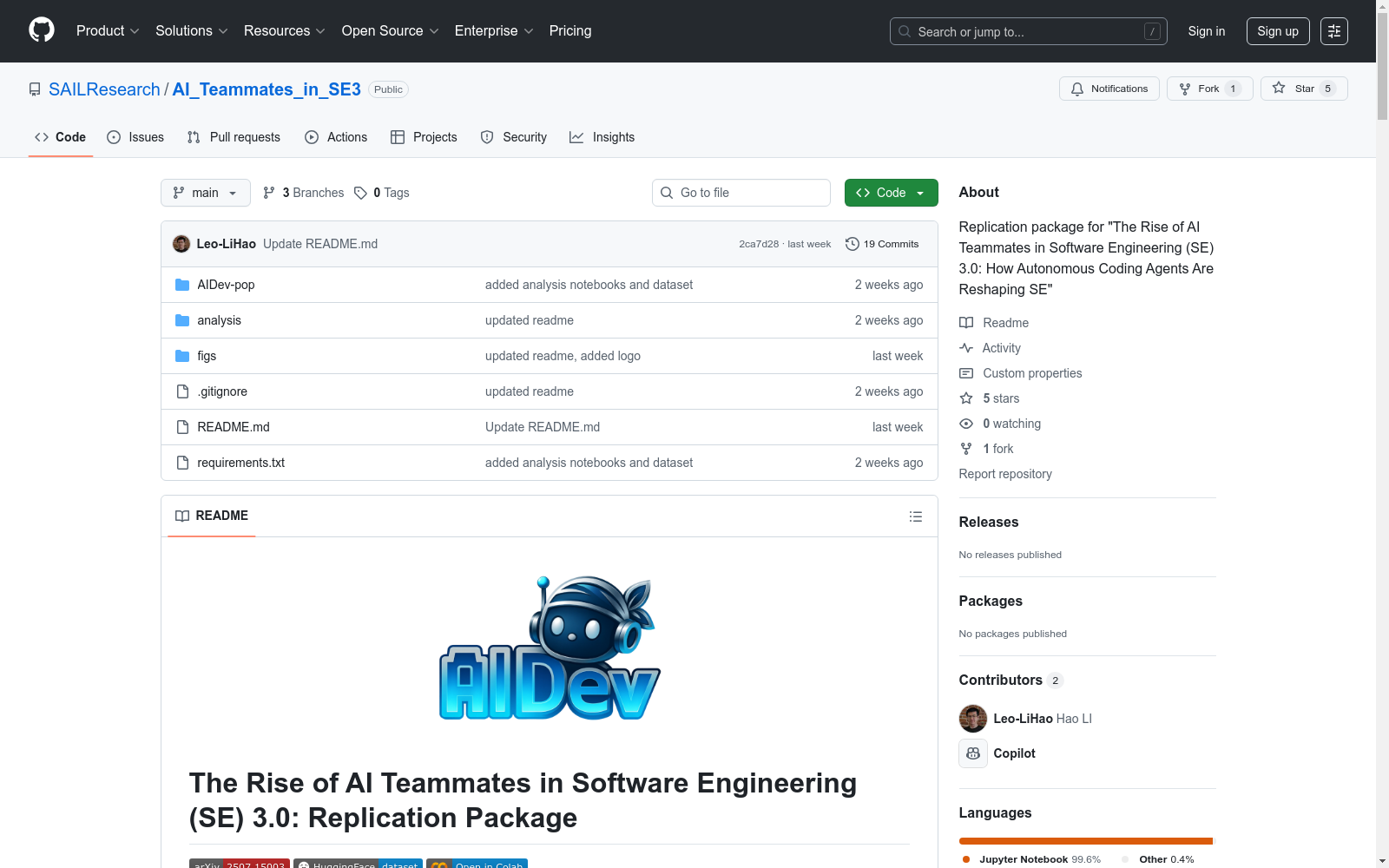Open the Releases section heading
Viewport: 1389px width, 868px height.
tap(989, 522)
